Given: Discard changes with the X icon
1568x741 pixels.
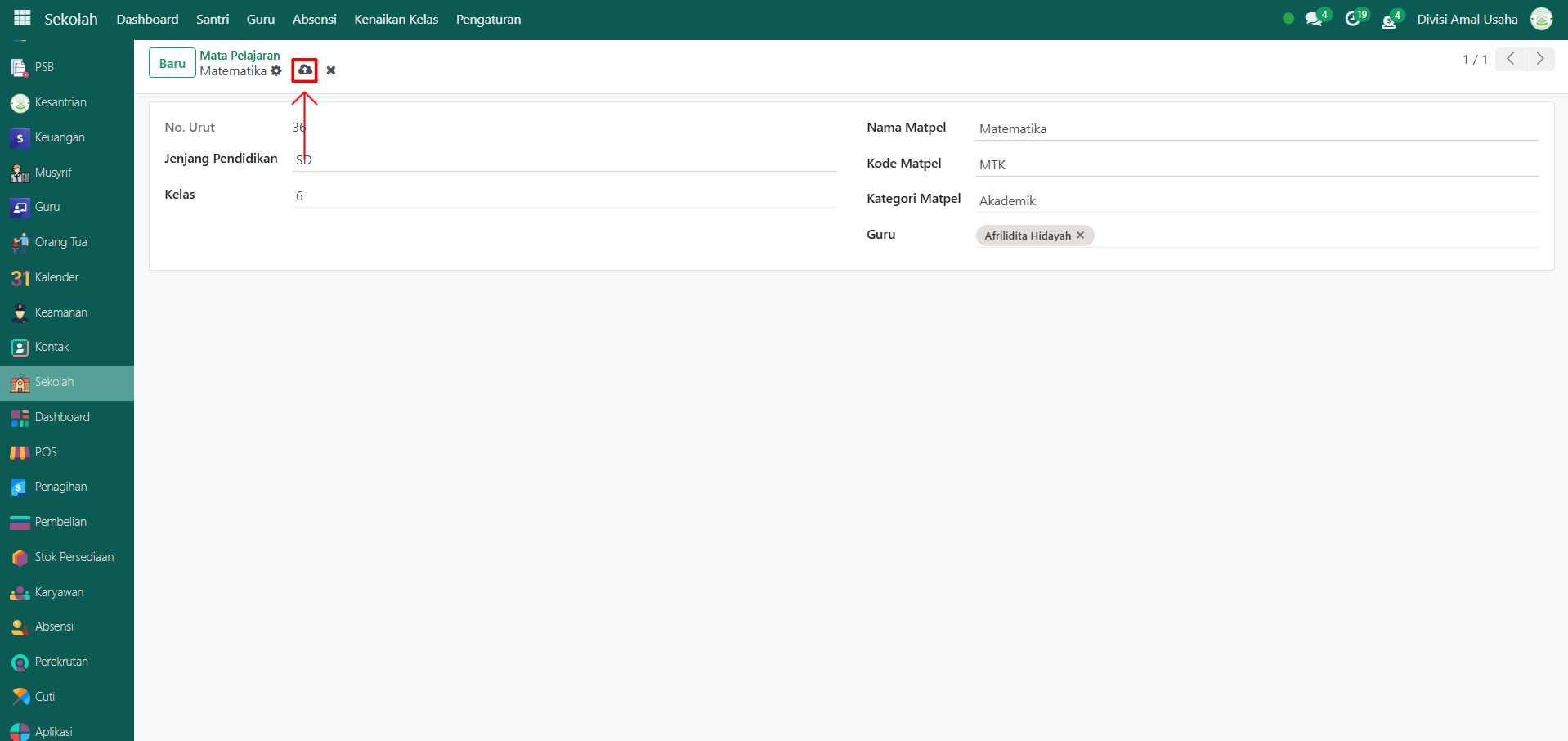Looking at the screenshot, I should (331, 70).
